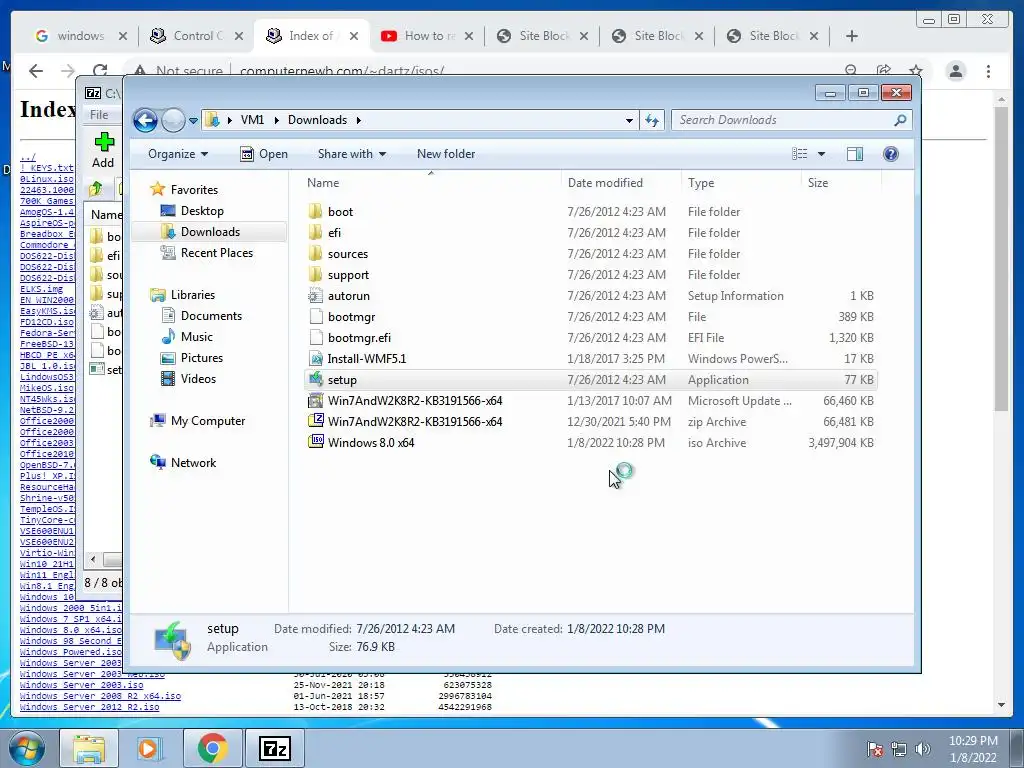Switch to the Google windows tab

coord(80,36)
